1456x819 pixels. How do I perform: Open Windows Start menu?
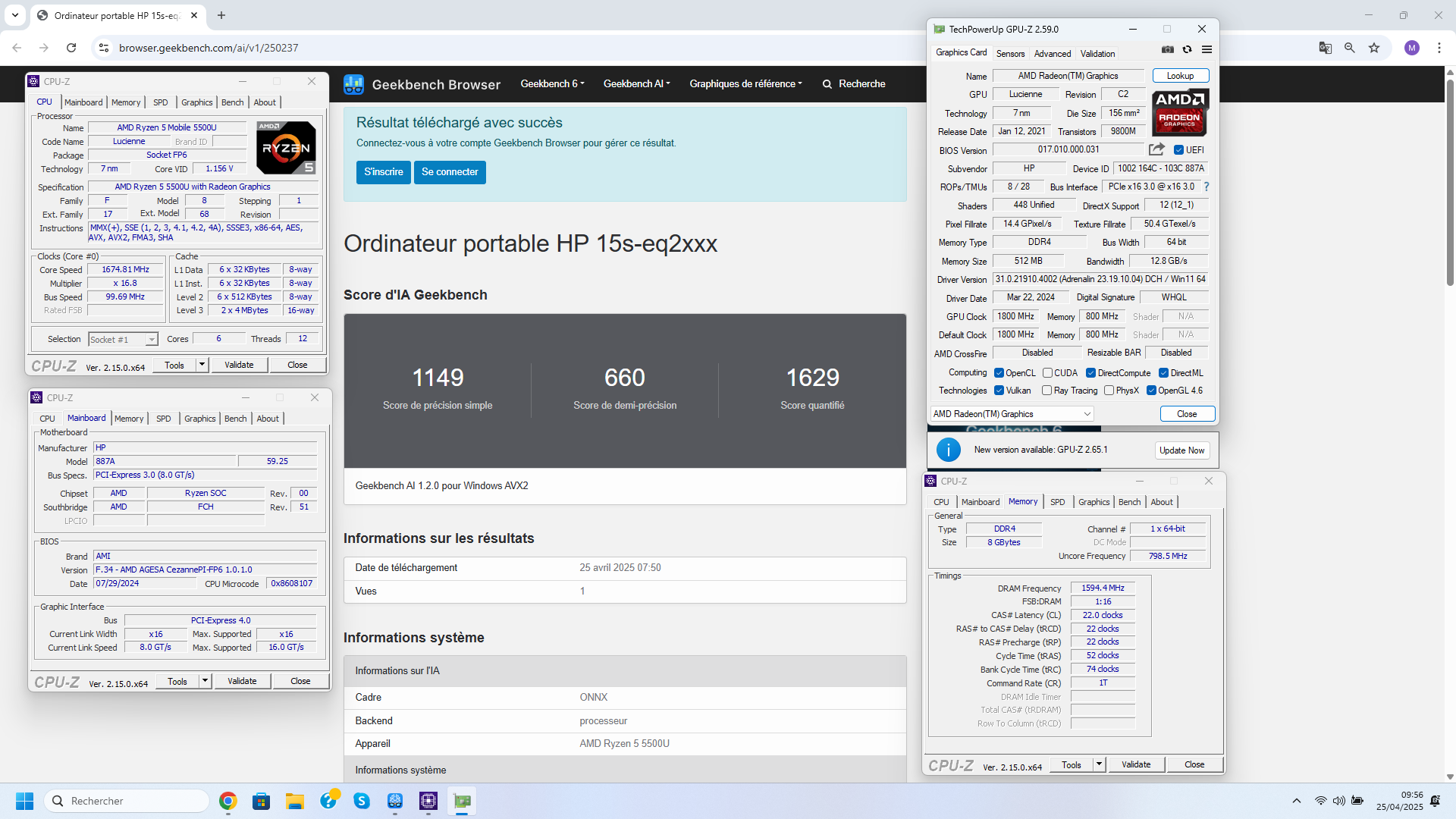coord(24,801)
